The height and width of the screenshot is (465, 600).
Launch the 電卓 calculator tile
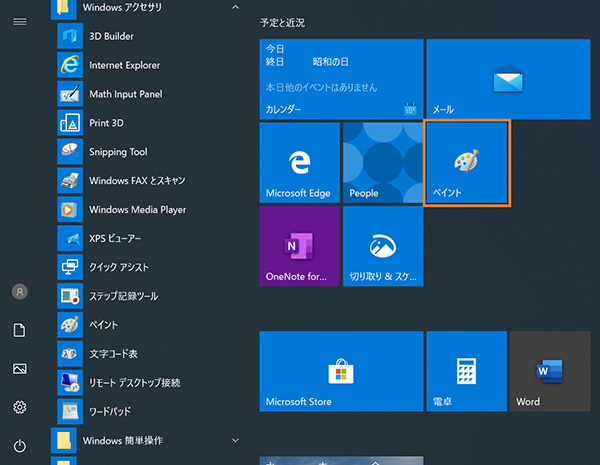pos(467,371)
